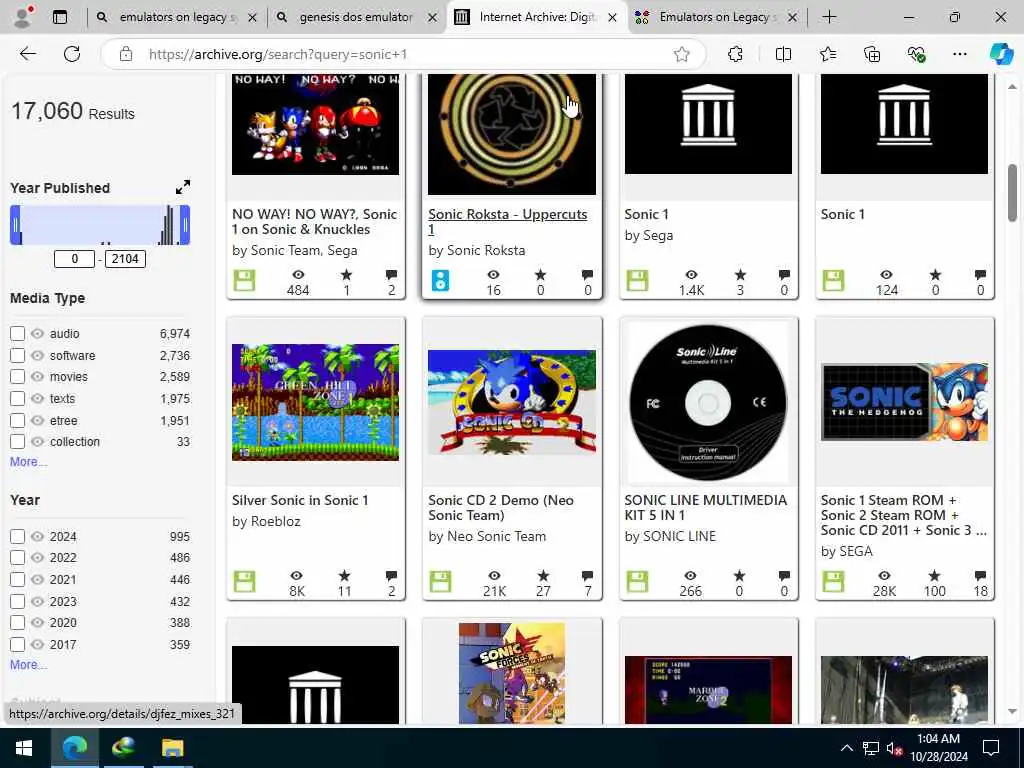
Task: Open a new tab with plus button
Action: coord(829,17)
